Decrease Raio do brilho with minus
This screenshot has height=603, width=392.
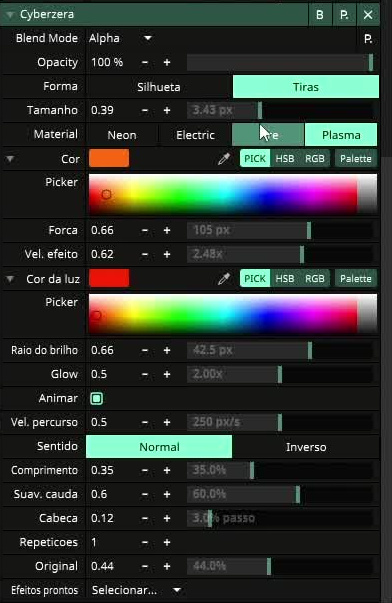[x=145, y=350]
